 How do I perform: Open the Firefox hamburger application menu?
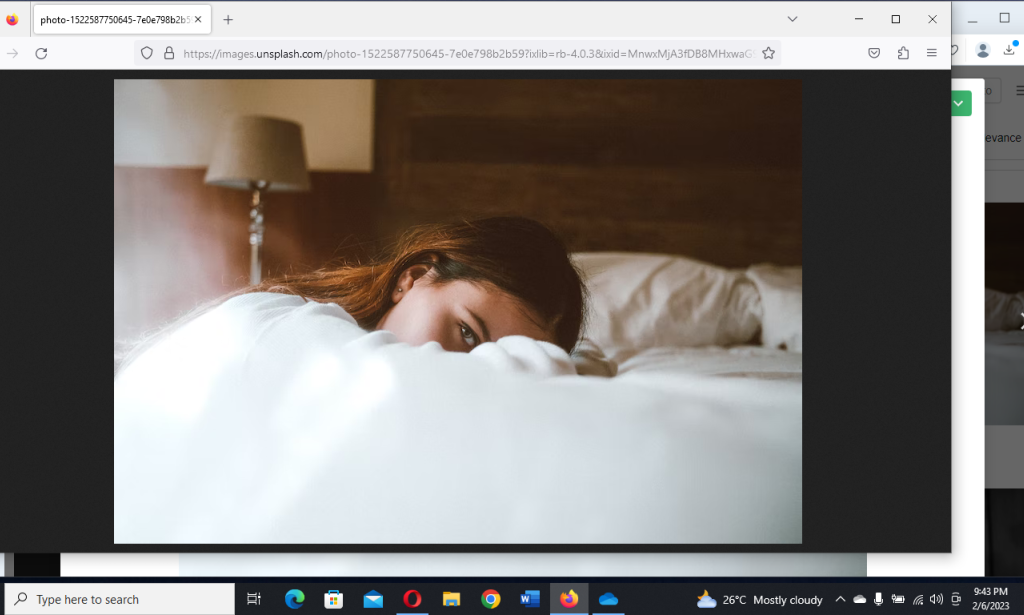click(x=932, y=53)
